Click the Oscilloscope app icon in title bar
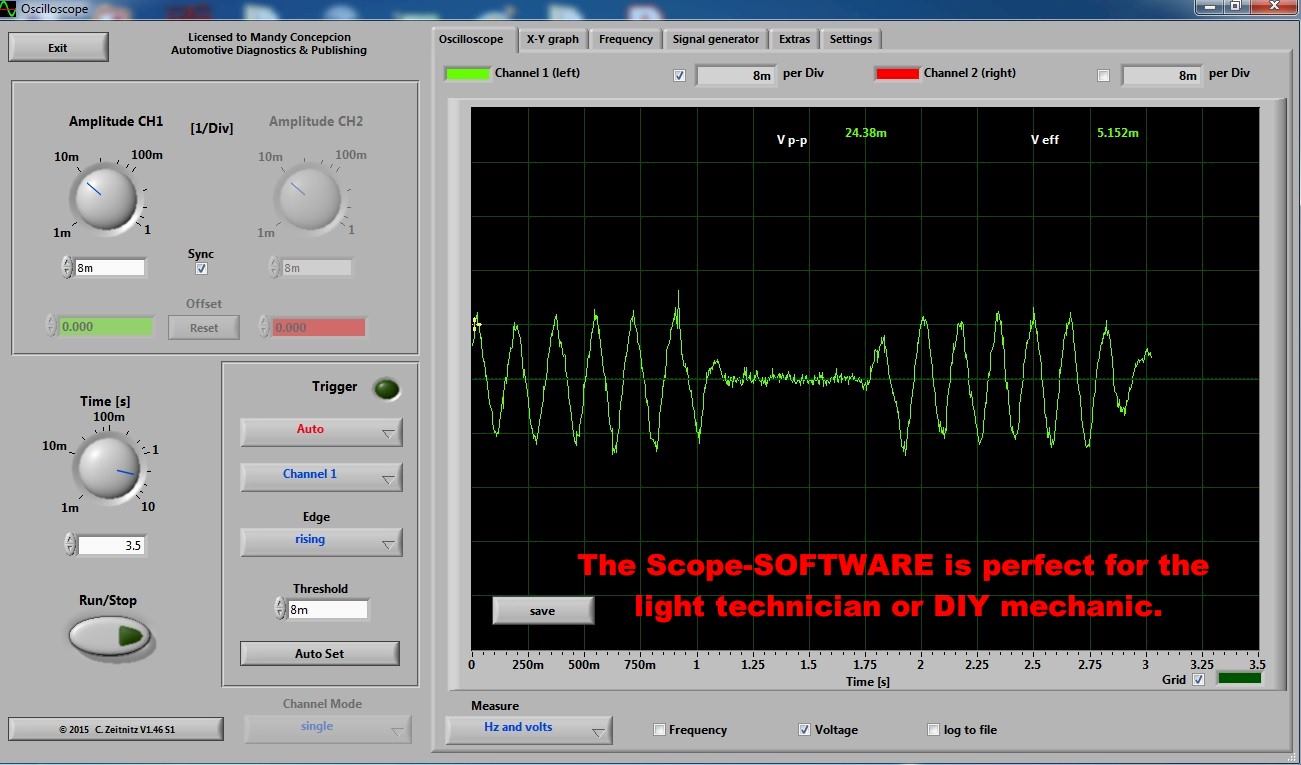 tap(10, 9)
